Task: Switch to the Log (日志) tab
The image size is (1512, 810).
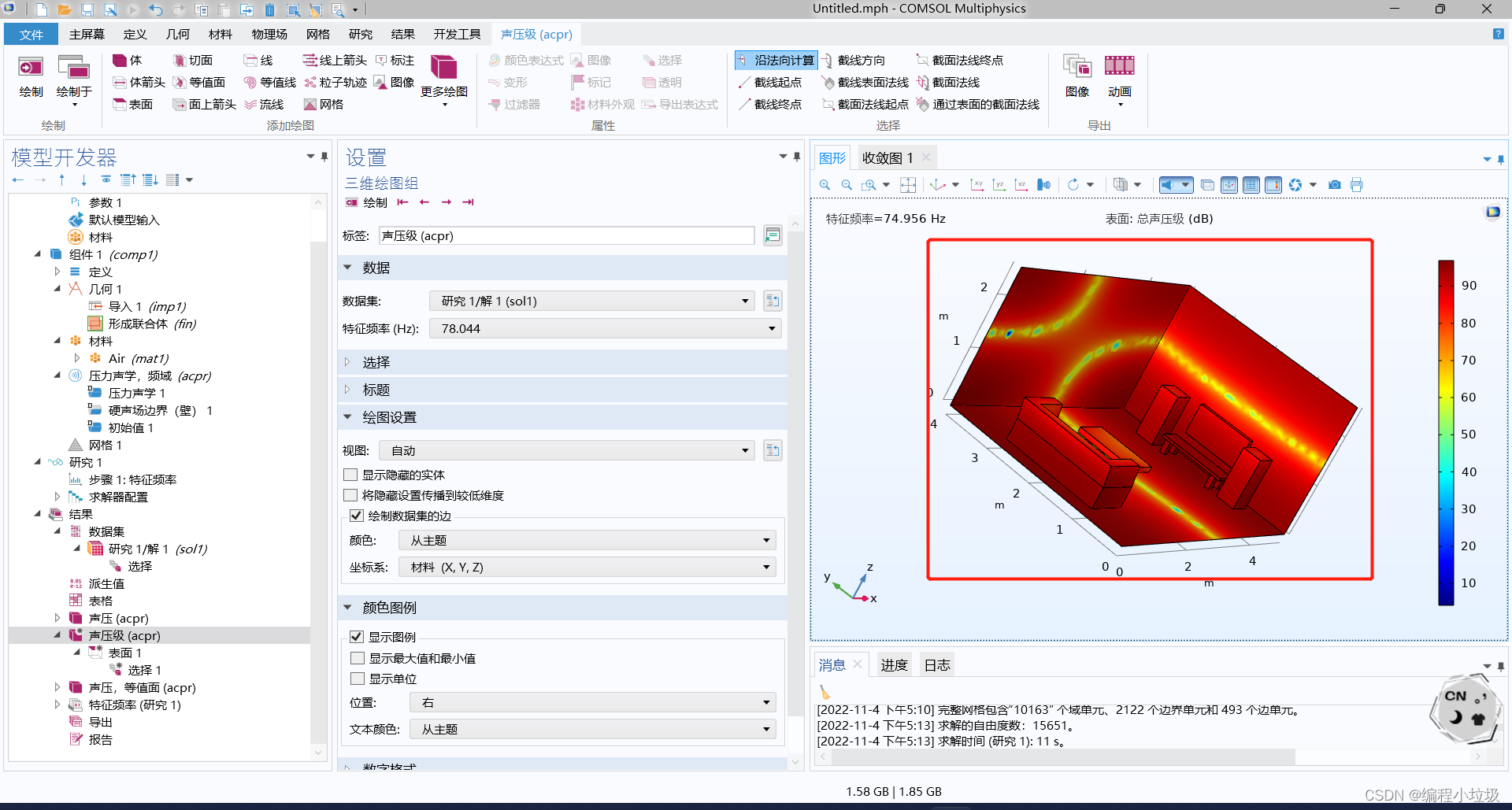Action: 937,665
